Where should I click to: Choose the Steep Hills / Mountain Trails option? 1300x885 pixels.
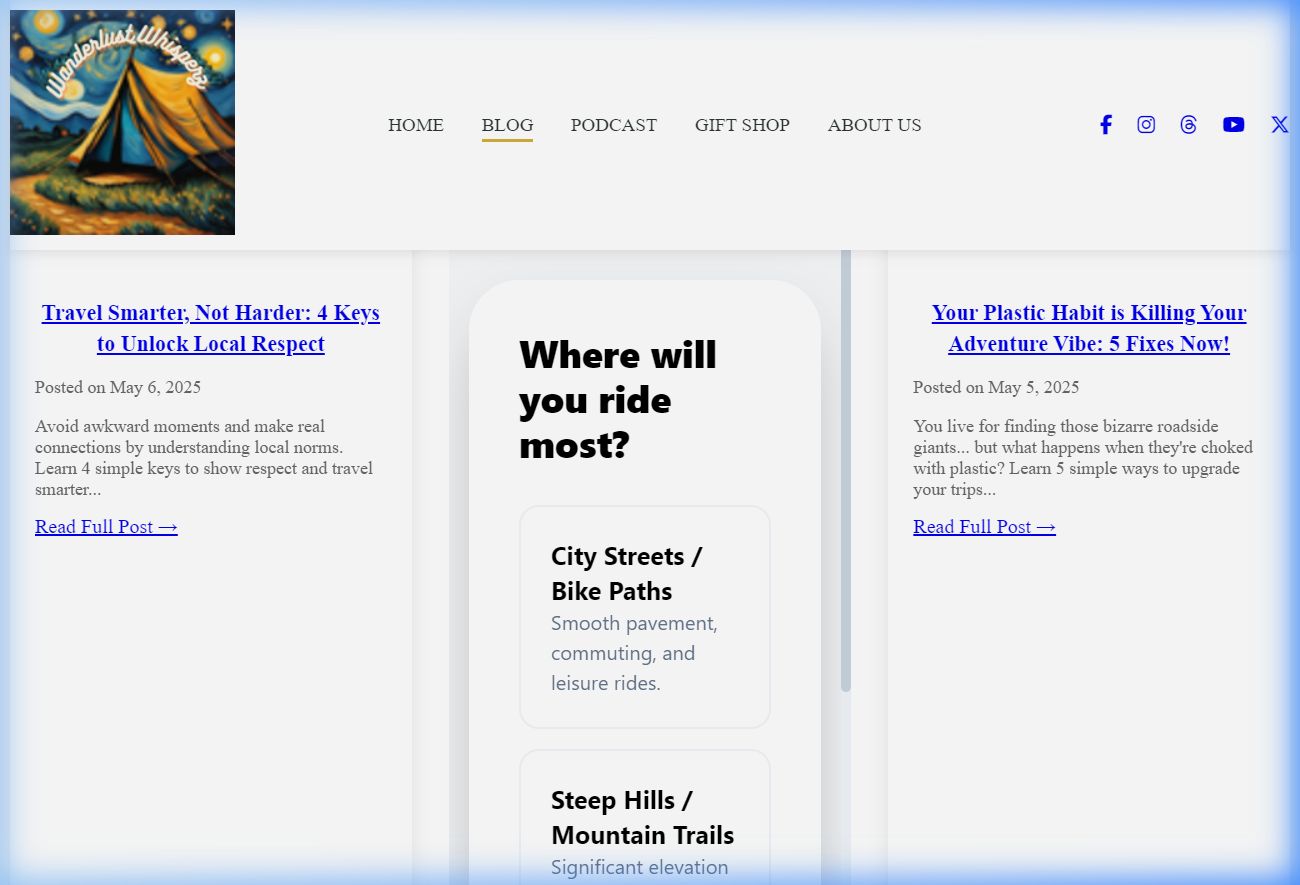point(644,820)
